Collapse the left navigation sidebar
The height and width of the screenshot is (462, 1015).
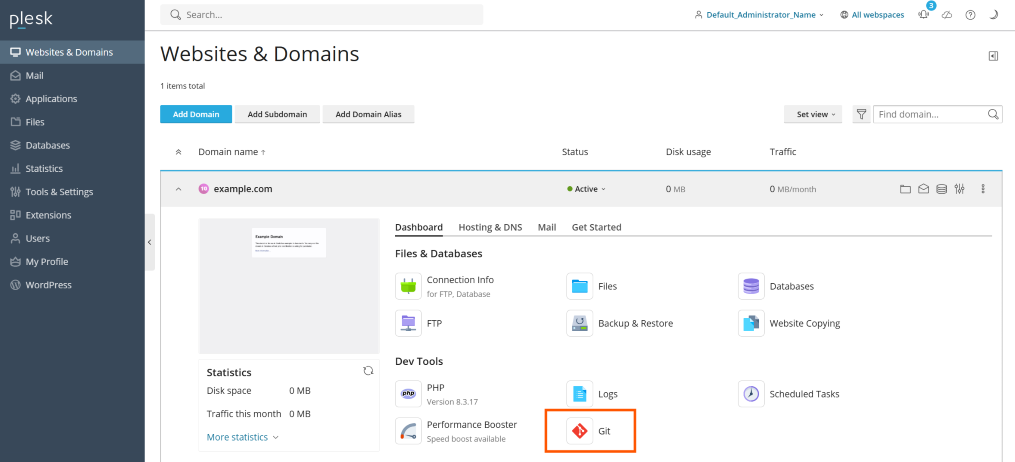(x=149, y=242)
